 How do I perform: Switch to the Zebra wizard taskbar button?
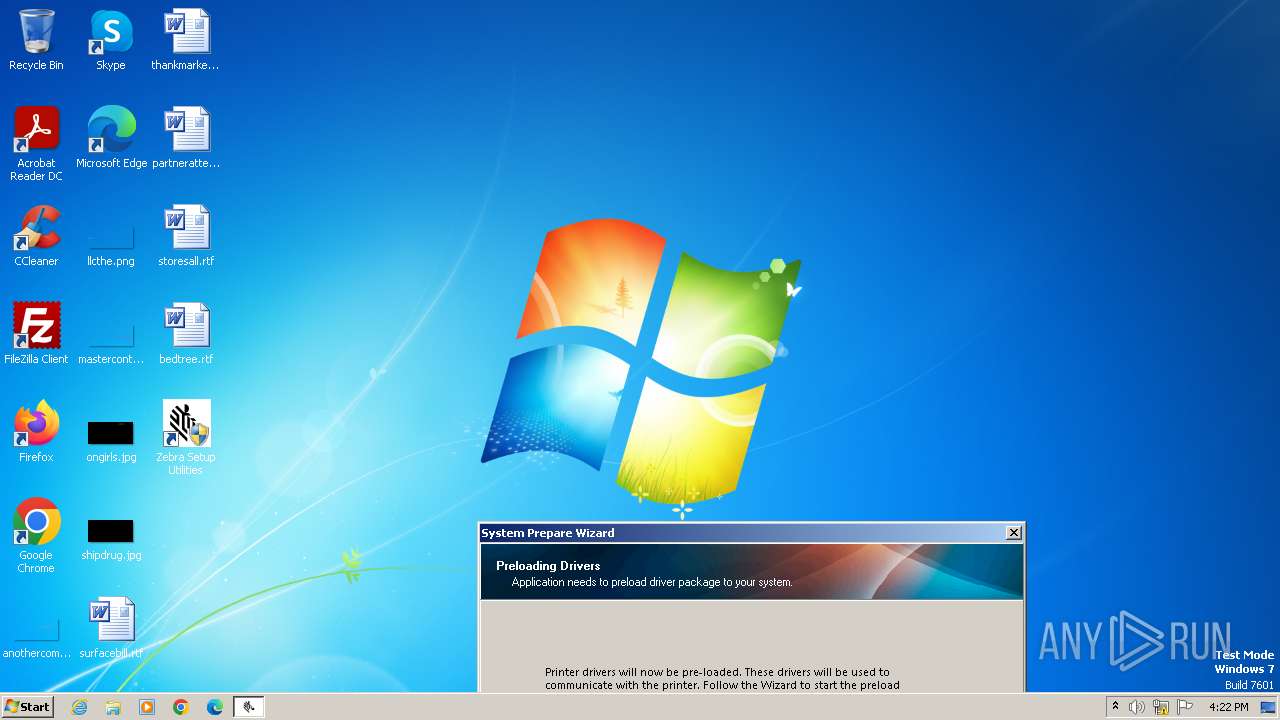point(249,707)
